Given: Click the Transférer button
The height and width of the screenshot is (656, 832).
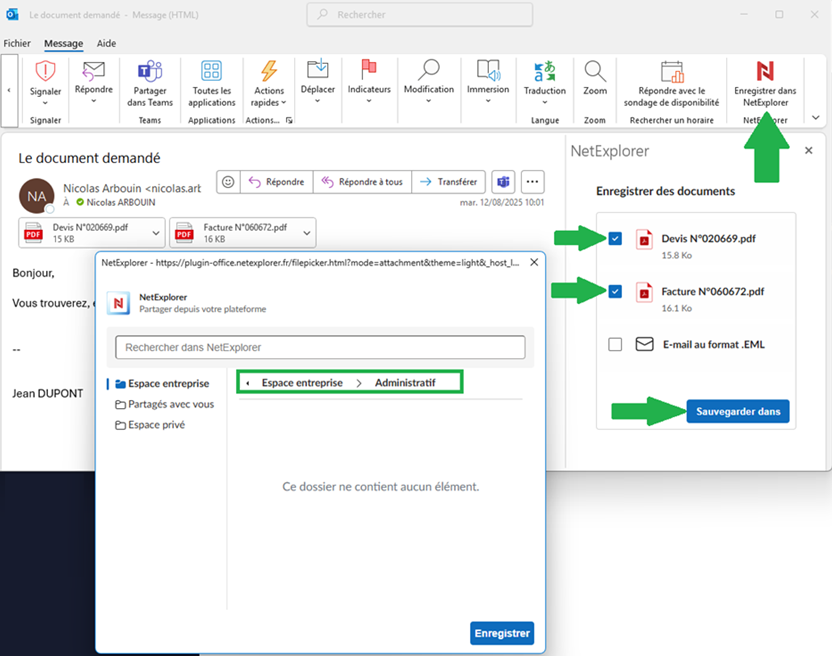Looking at the screenshot, I should click(448, 182).
